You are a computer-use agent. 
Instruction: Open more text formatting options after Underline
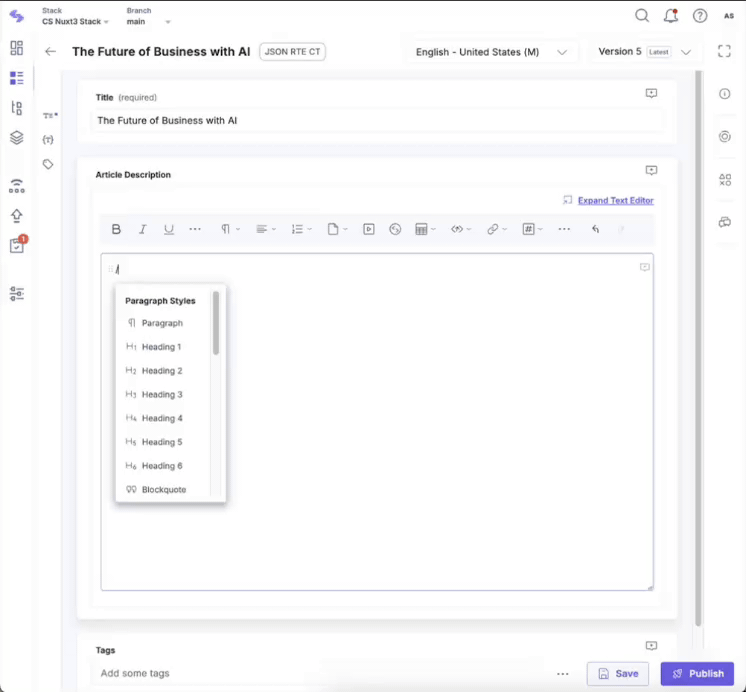coord(195,229)
